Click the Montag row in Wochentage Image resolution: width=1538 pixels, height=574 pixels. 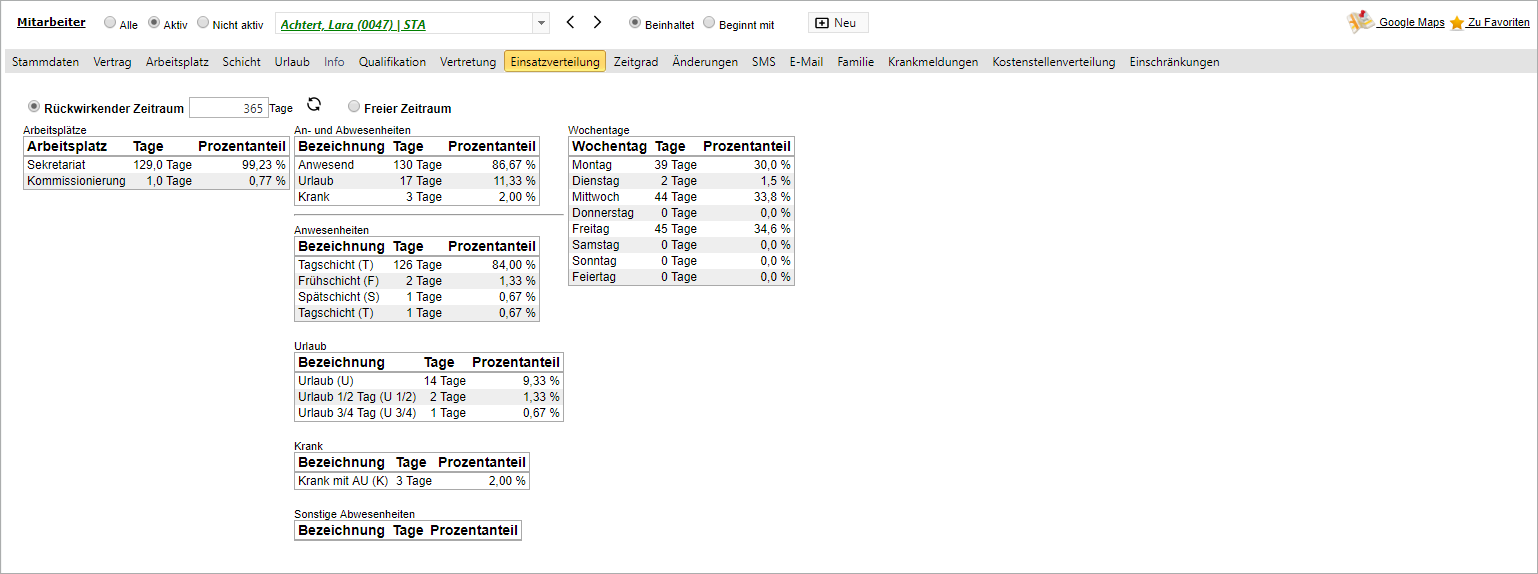tap(681, 165)
